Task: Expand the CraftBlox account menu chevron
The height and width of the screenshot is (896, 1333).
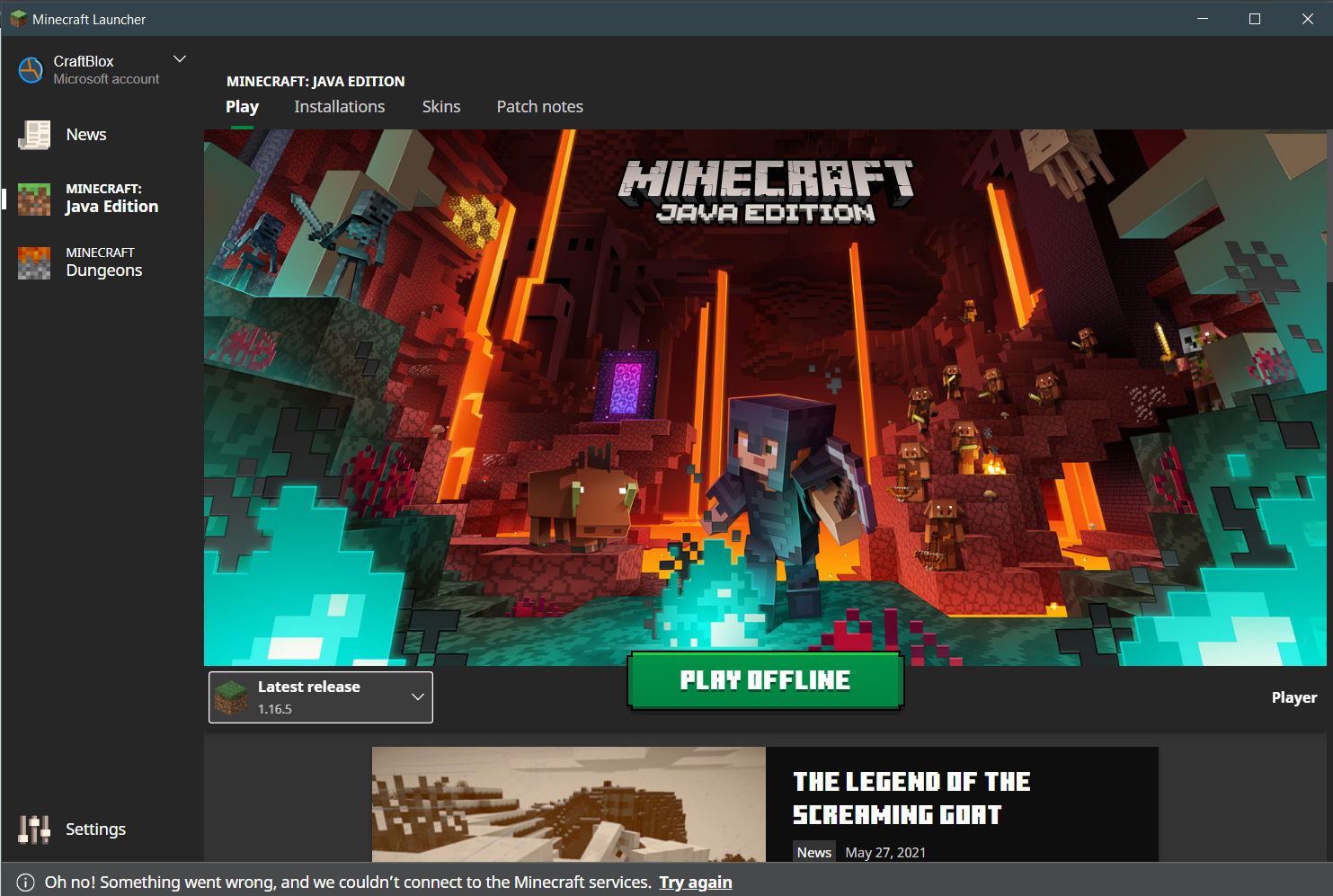Action: tap(180, 59)
